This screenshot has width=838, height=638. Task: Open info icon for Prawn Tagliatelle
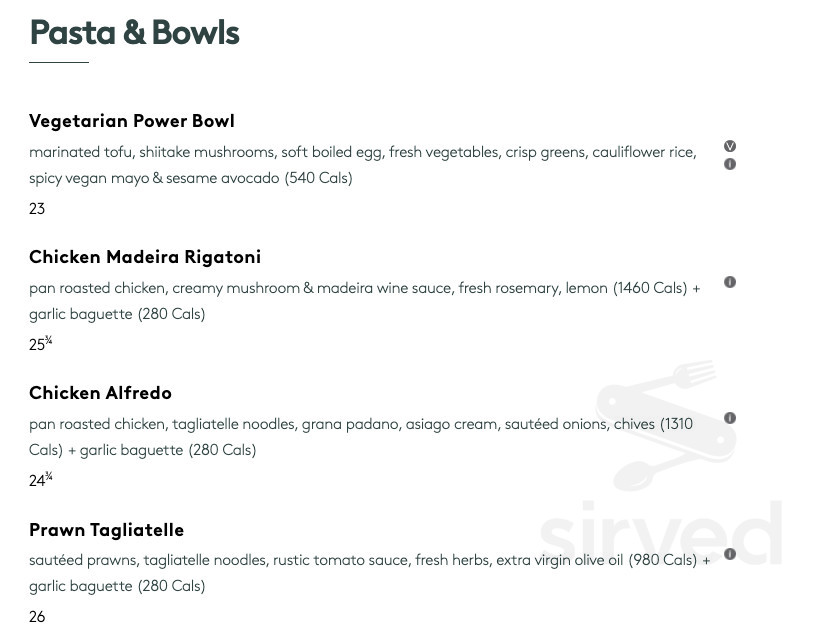click(x=730, y=554)
